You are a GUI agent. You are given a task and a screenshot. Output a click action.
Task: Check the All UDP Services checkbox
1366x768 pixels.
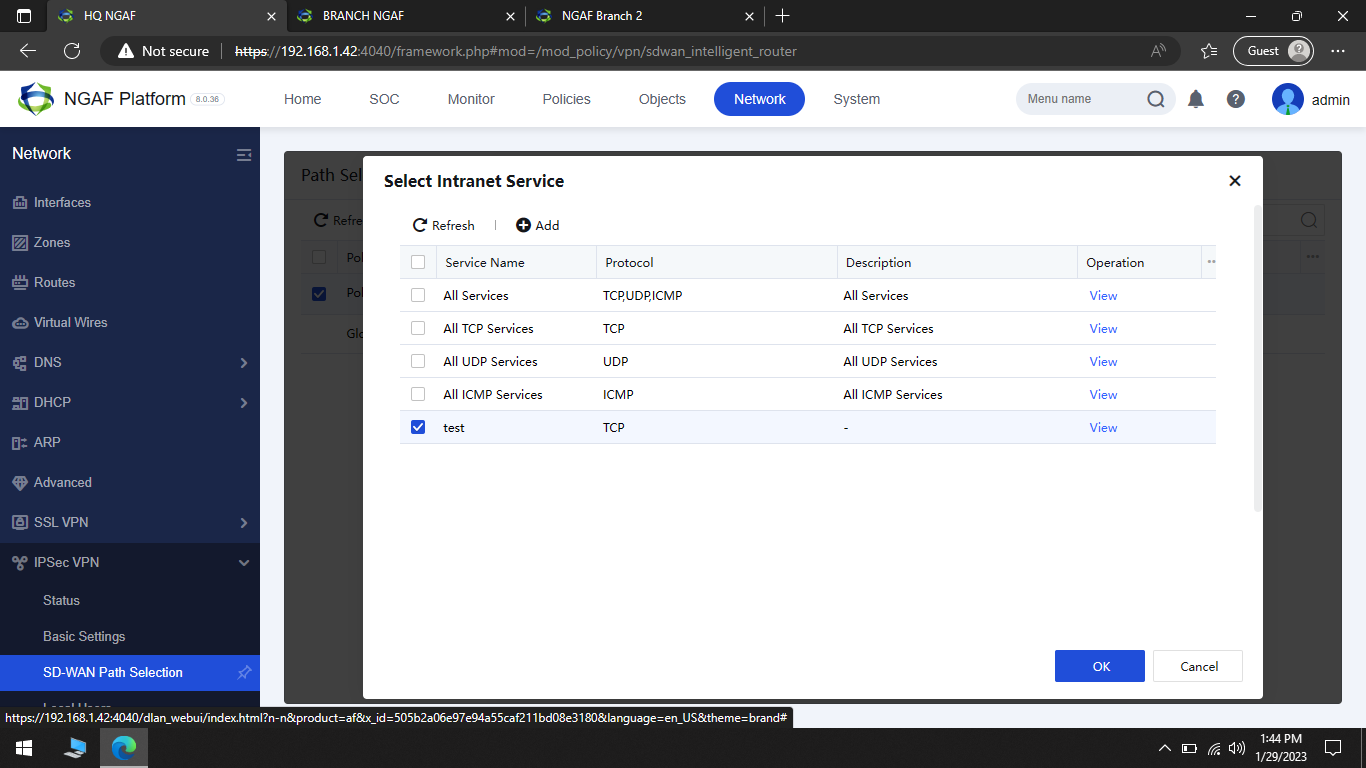(x=418, y=361)
